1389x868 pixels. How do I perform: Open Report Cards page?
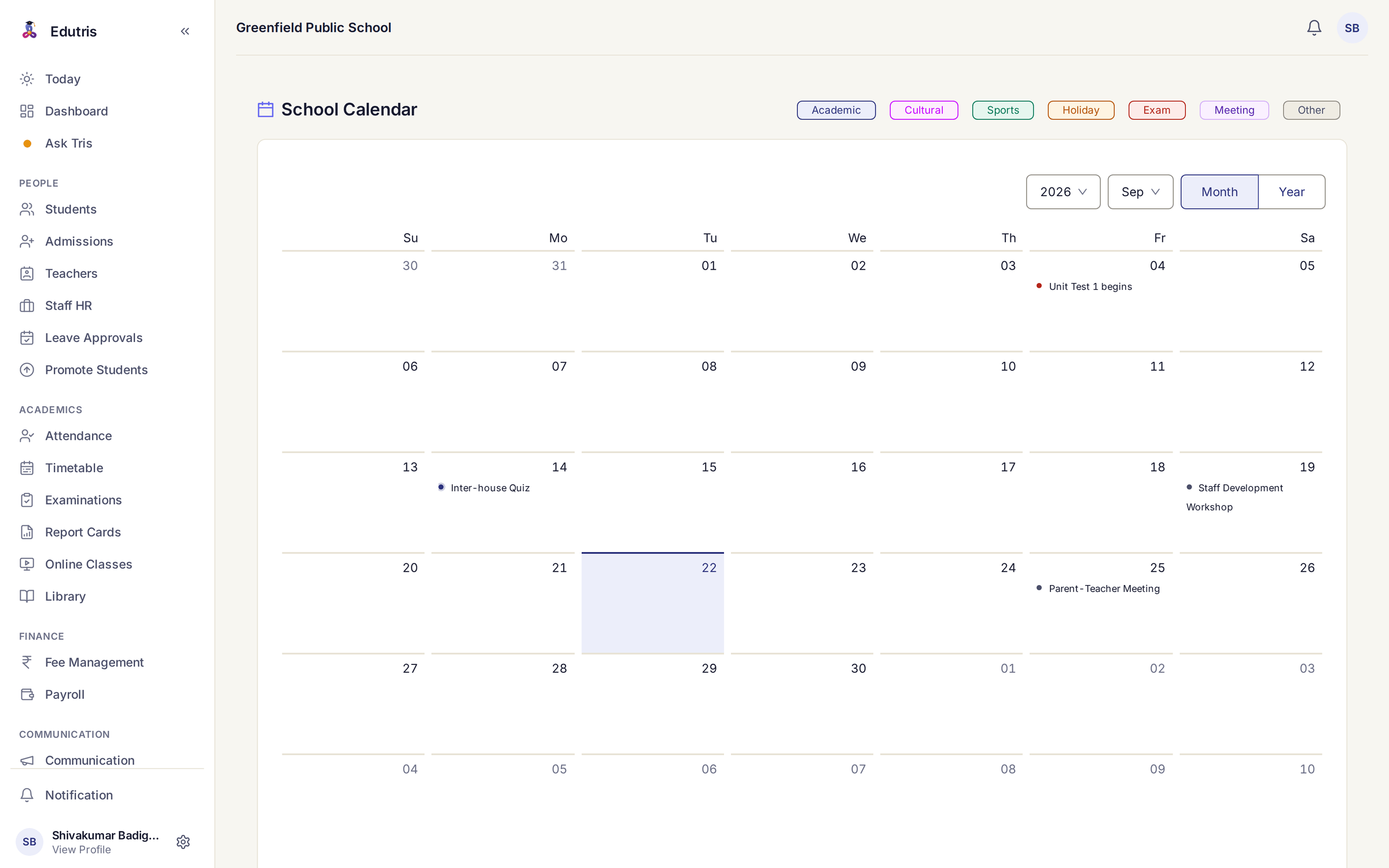[83, 532]
